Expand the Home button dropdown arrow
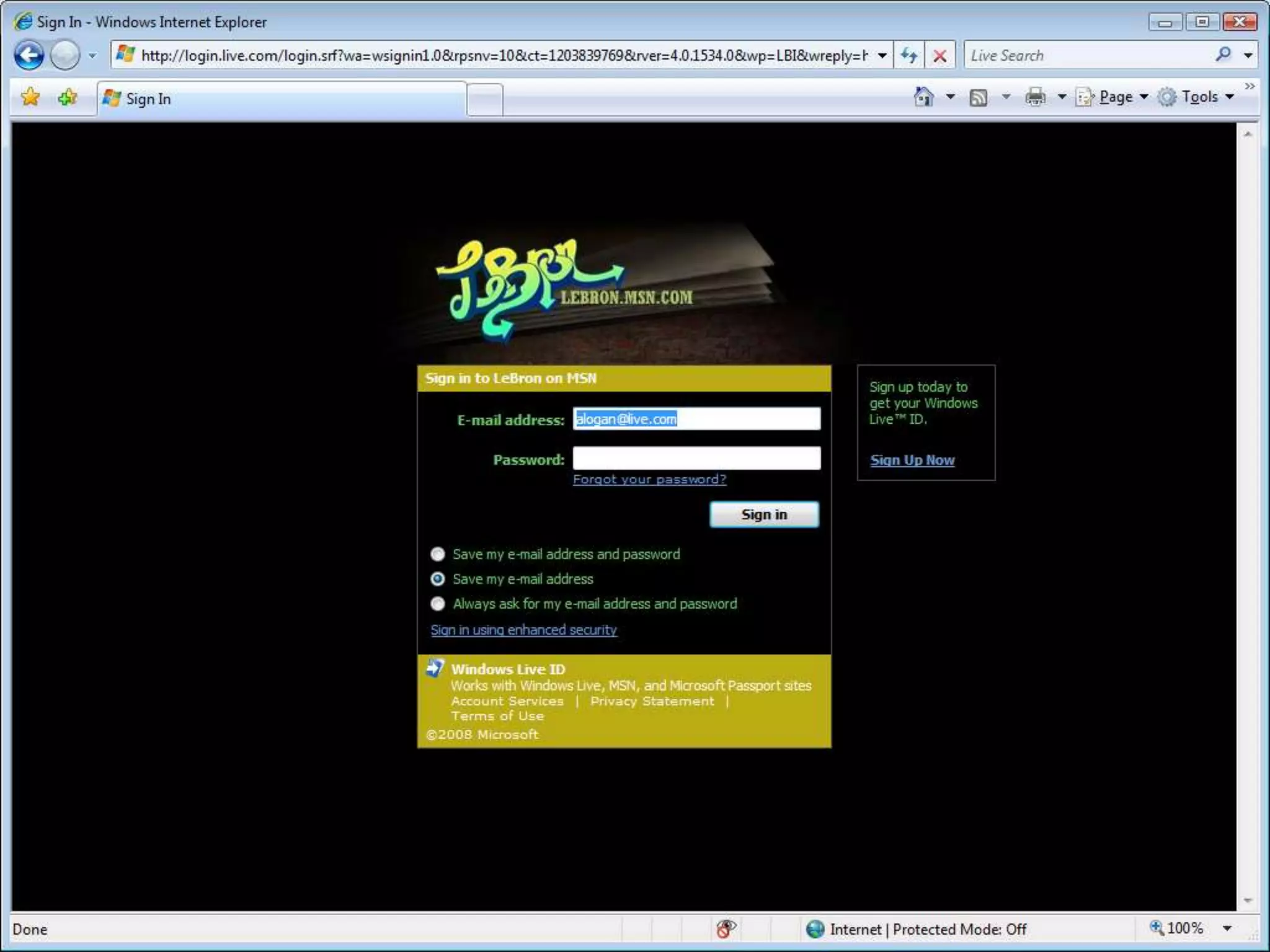 coord(950,97)
